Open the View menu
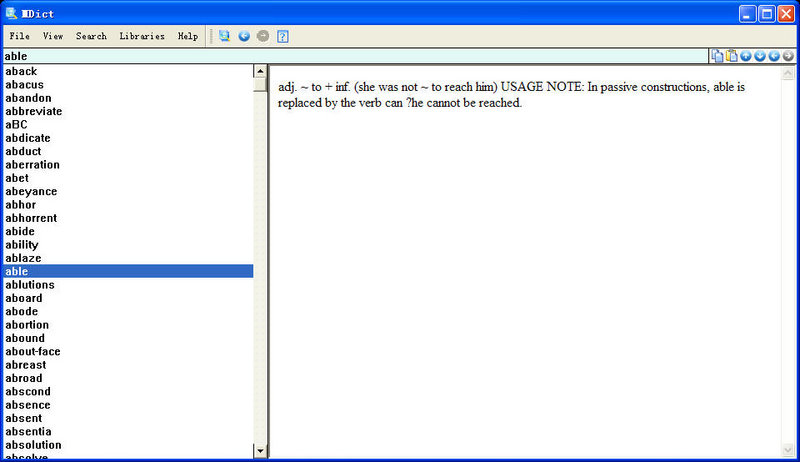This screenshot has width=800, height=462. [53, 36]
